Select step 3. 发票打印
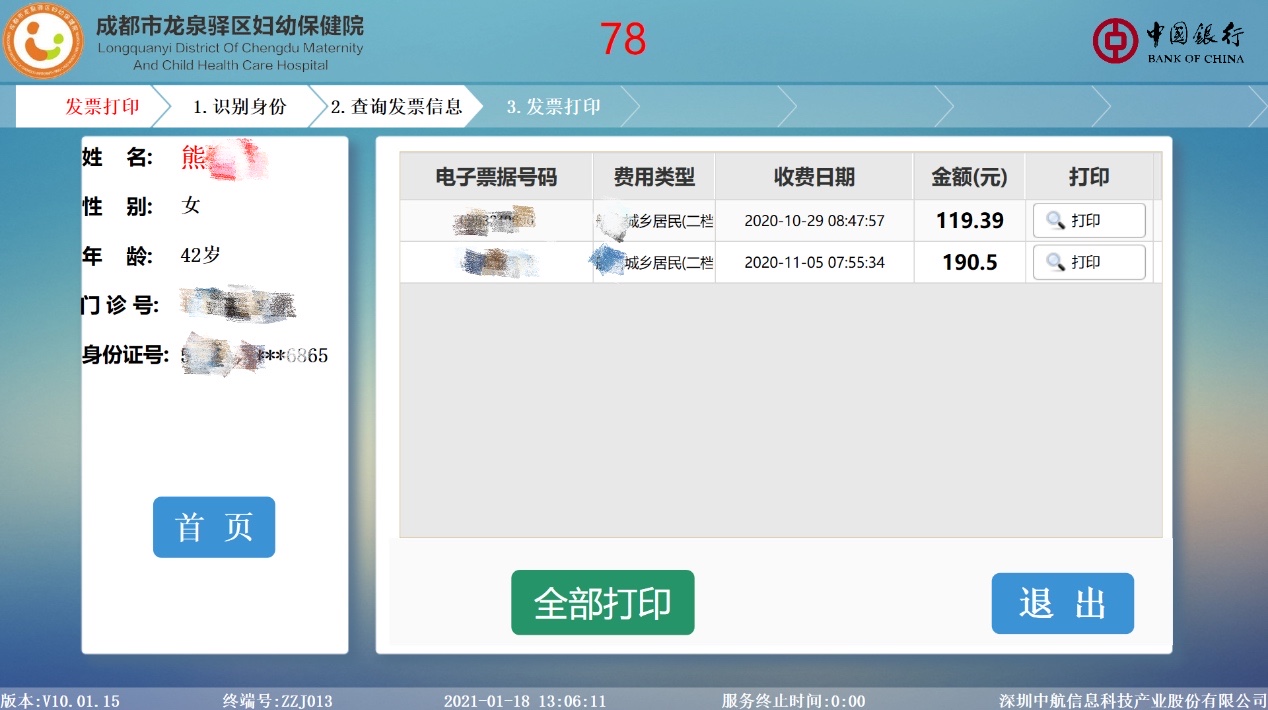This screenshot has height=710, width=1268. click(553, 107)
